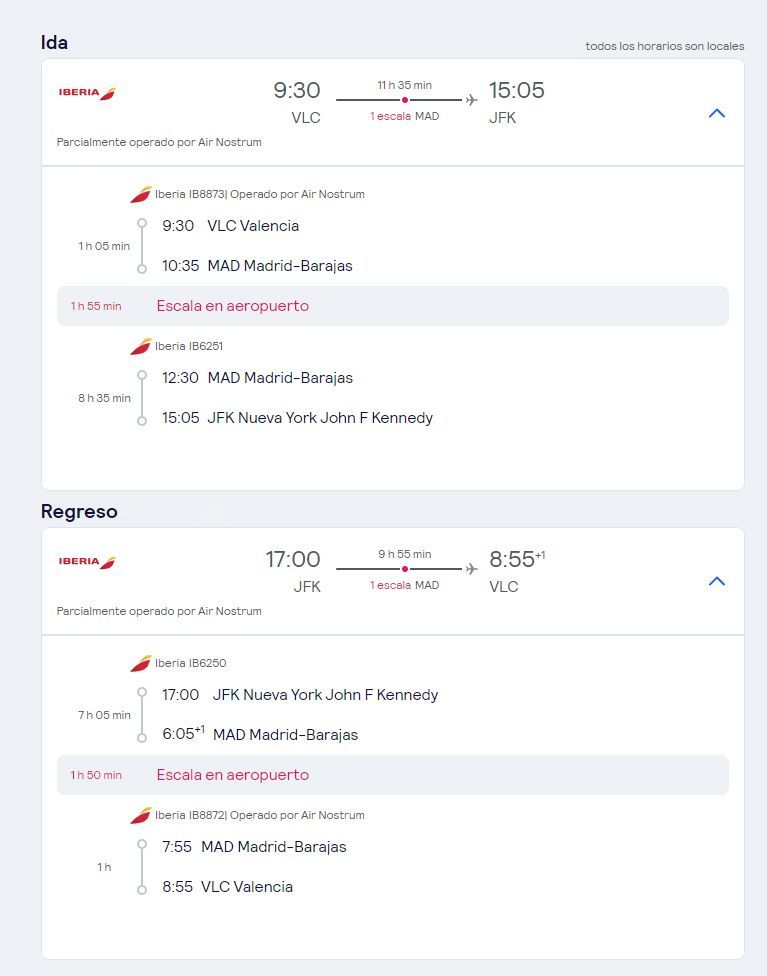
Task: Click the Iberia logo in Regreso header
Action: (x=87, y=562)
